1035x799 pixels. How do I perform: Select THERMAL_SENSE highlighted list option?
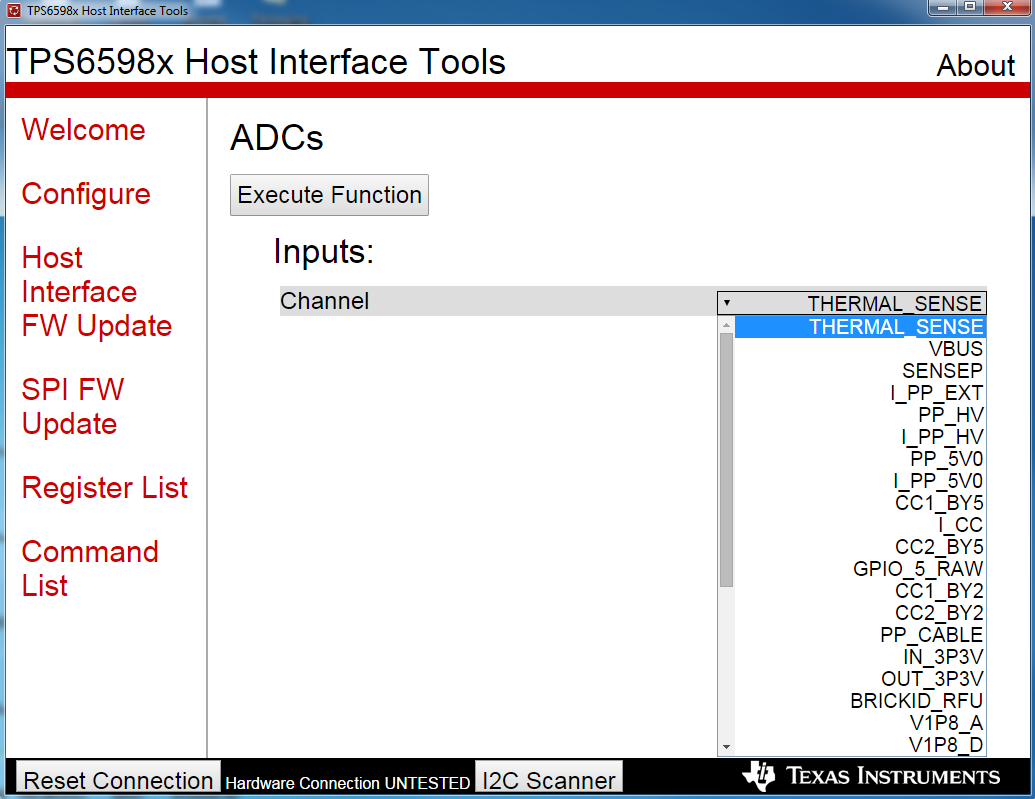[x=860, y=327]
